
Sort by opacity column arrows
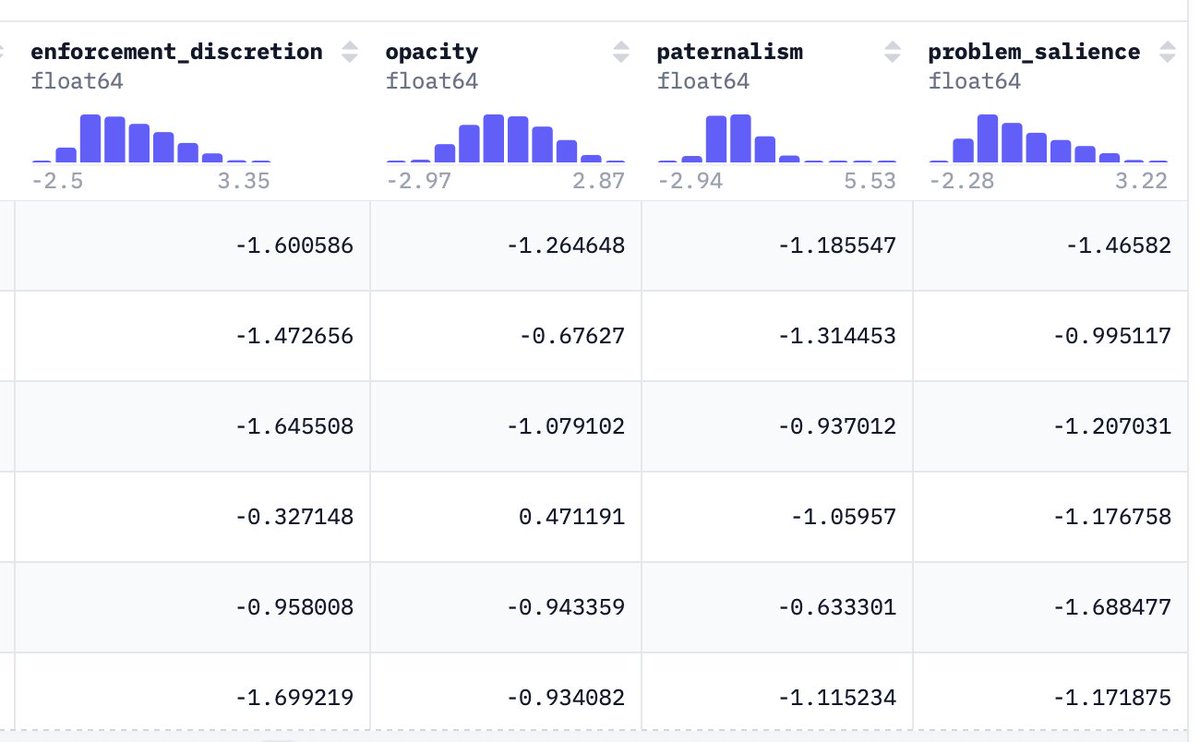tap(621, 52)
